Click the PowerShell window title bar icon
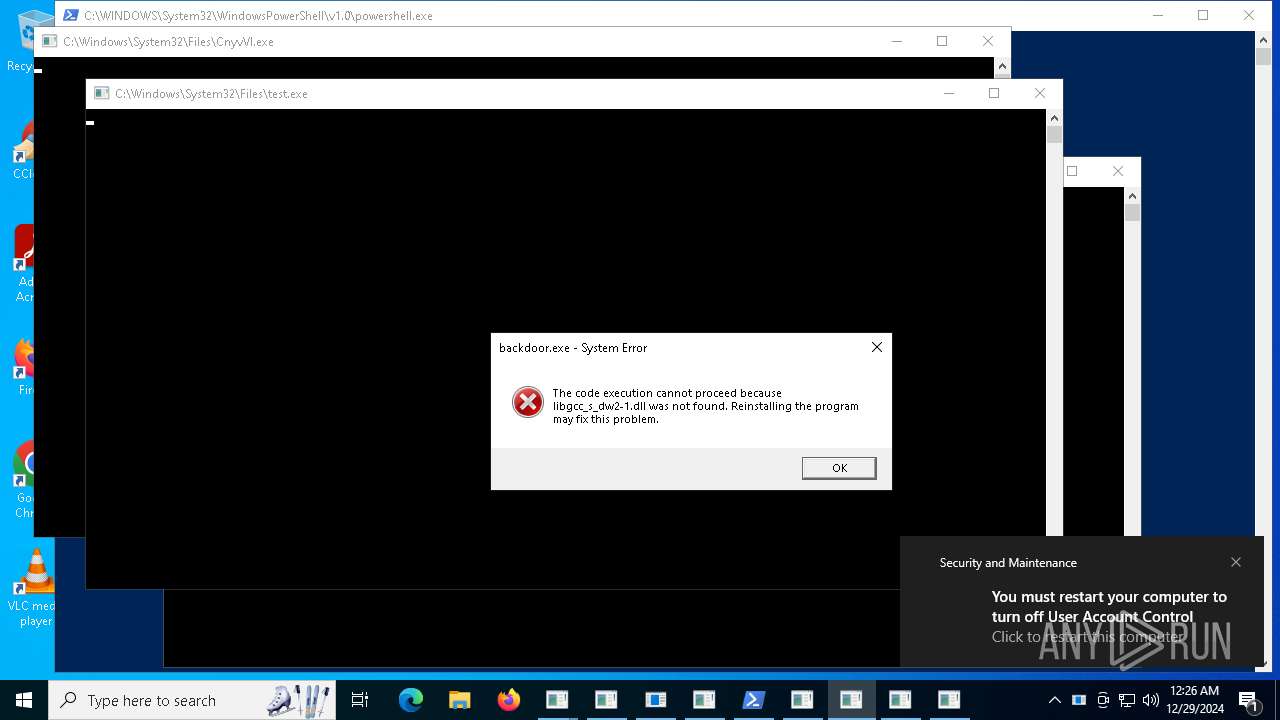Screen dimensions: 1280x720 [71, 15]
